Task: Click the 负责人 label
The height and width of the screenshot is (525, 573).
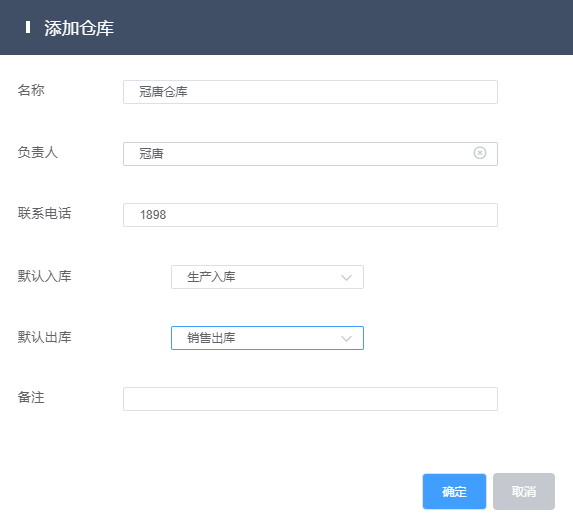Action: pyautogui.click(x=38, y=152)
